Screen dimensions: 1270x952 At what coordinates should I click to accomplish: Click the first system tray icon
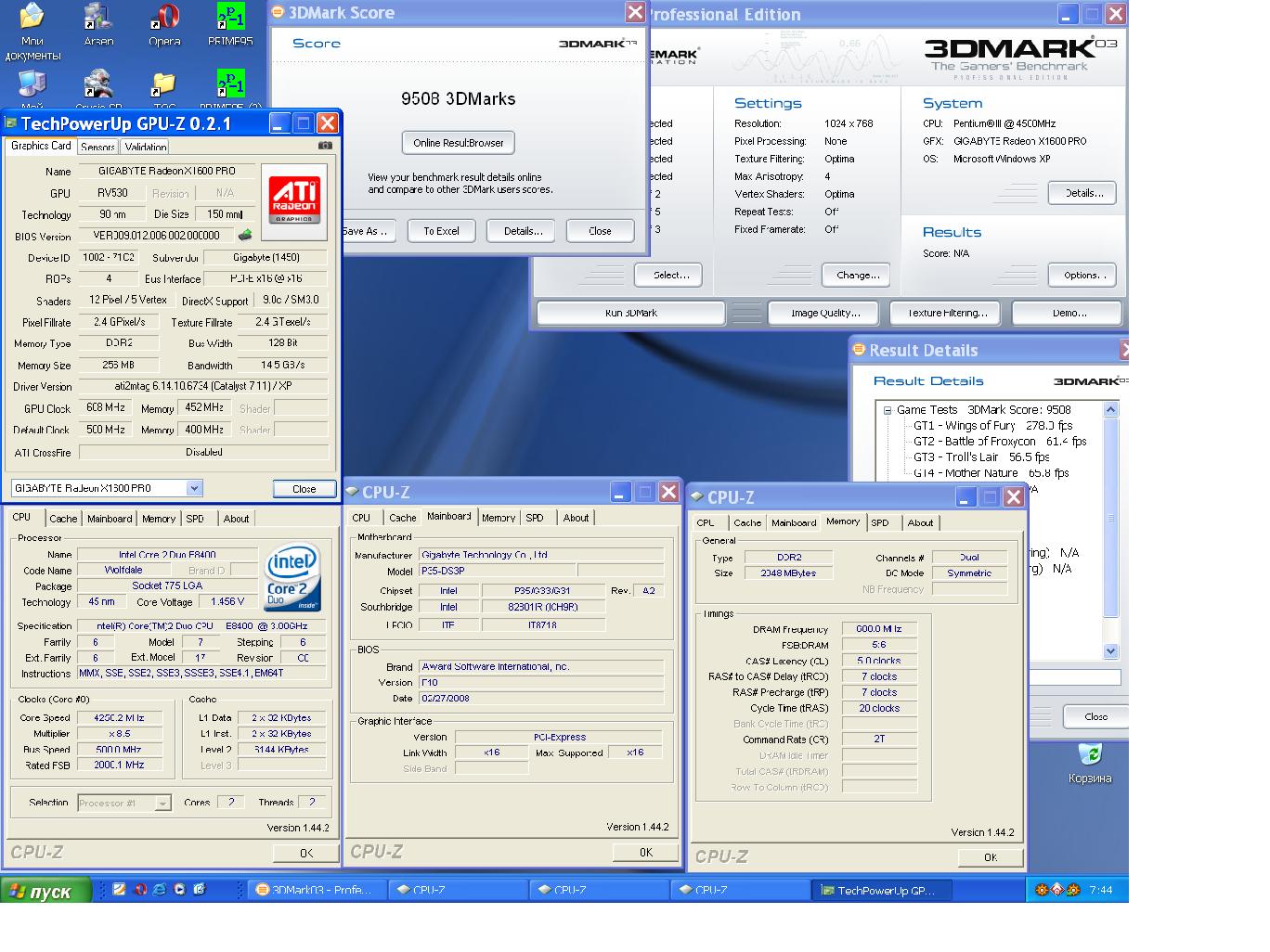1042,890
